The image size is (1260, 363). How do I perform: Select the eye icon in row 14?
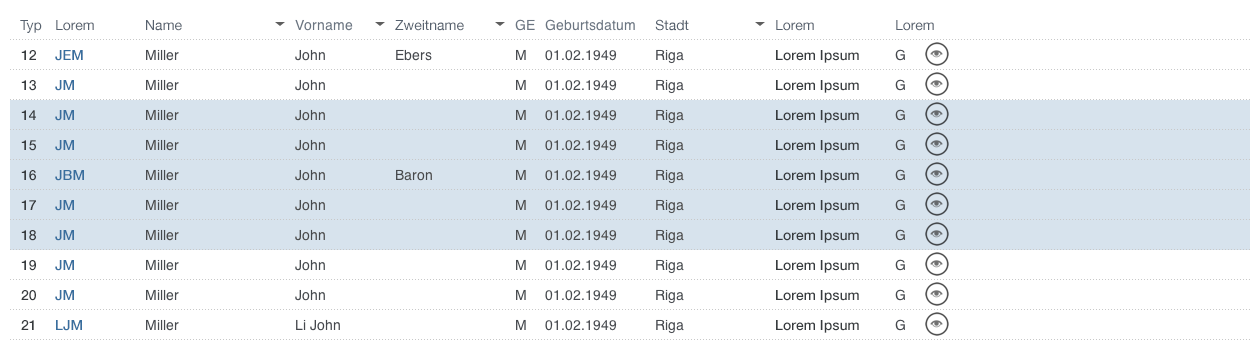[936, 115]
